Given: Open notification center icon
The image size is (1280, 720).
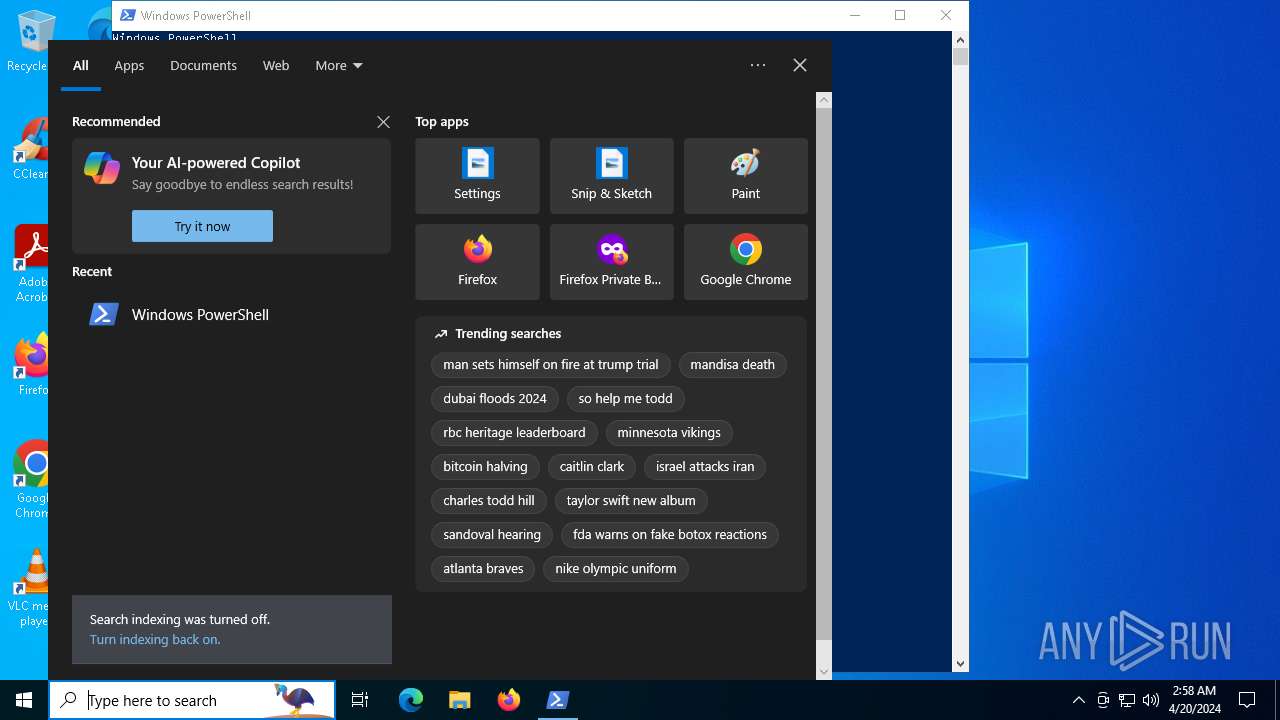Looking at the screenshot, I should (1247, 700).
